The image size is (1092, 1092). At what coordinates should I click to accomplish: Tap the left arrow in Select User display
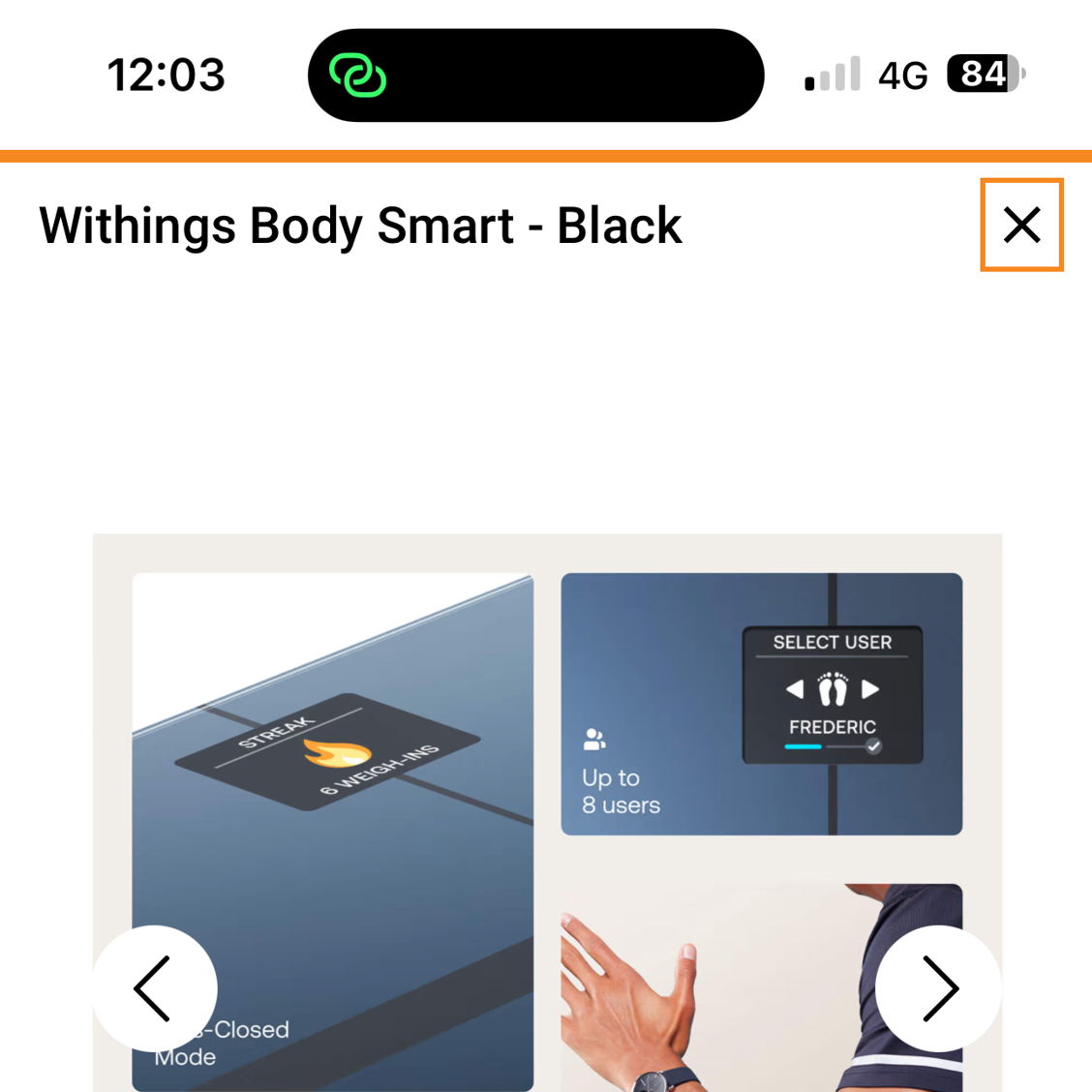795,689
